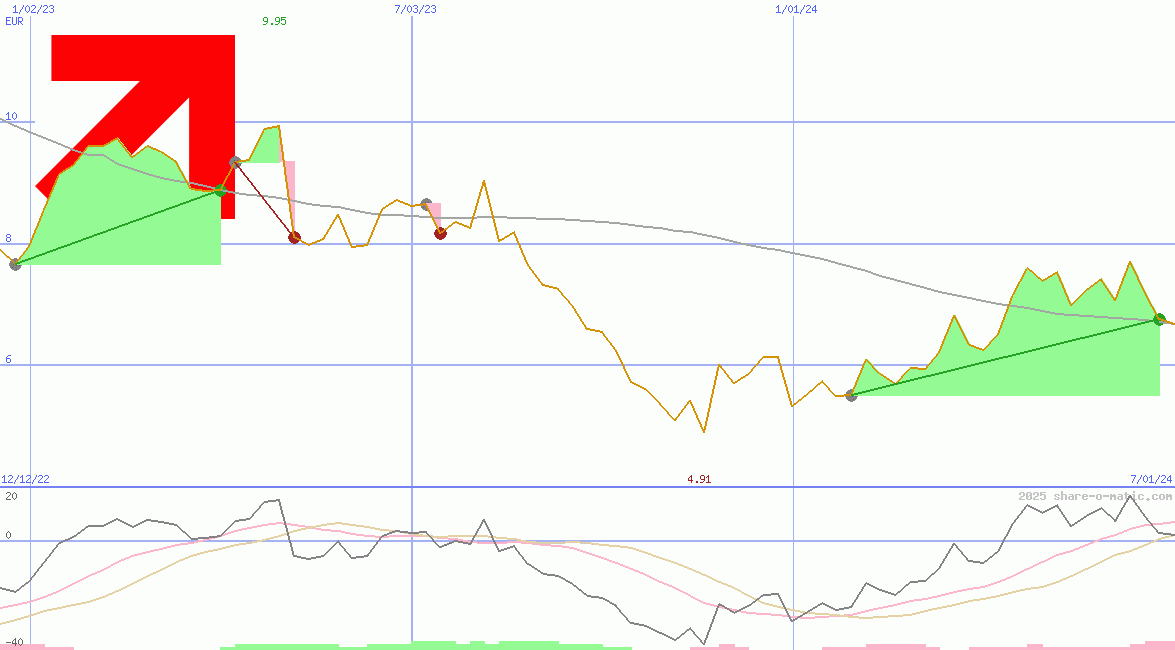Select green sell marker under the red arrow
Viewport: 1175px width, 650px height.
click(220, 190)
